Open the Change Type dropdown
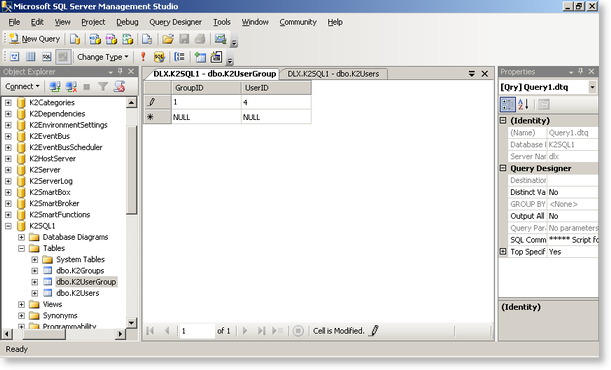 click(x=102, y=57)
